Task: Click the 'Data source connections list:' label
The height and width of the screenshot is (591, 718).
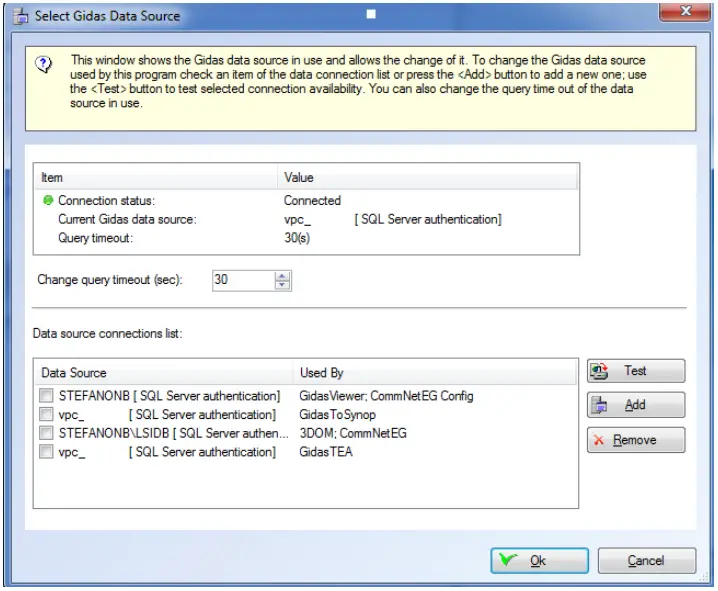Action: point(107,333)
